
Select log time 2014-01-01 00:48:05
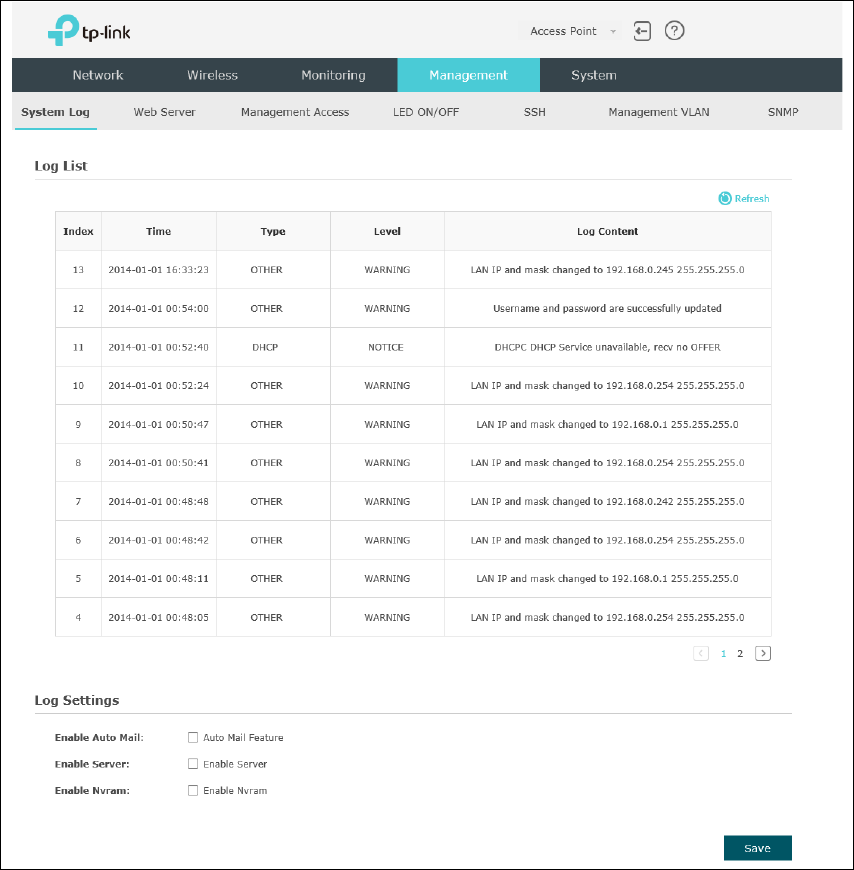[x=159, y=618]
